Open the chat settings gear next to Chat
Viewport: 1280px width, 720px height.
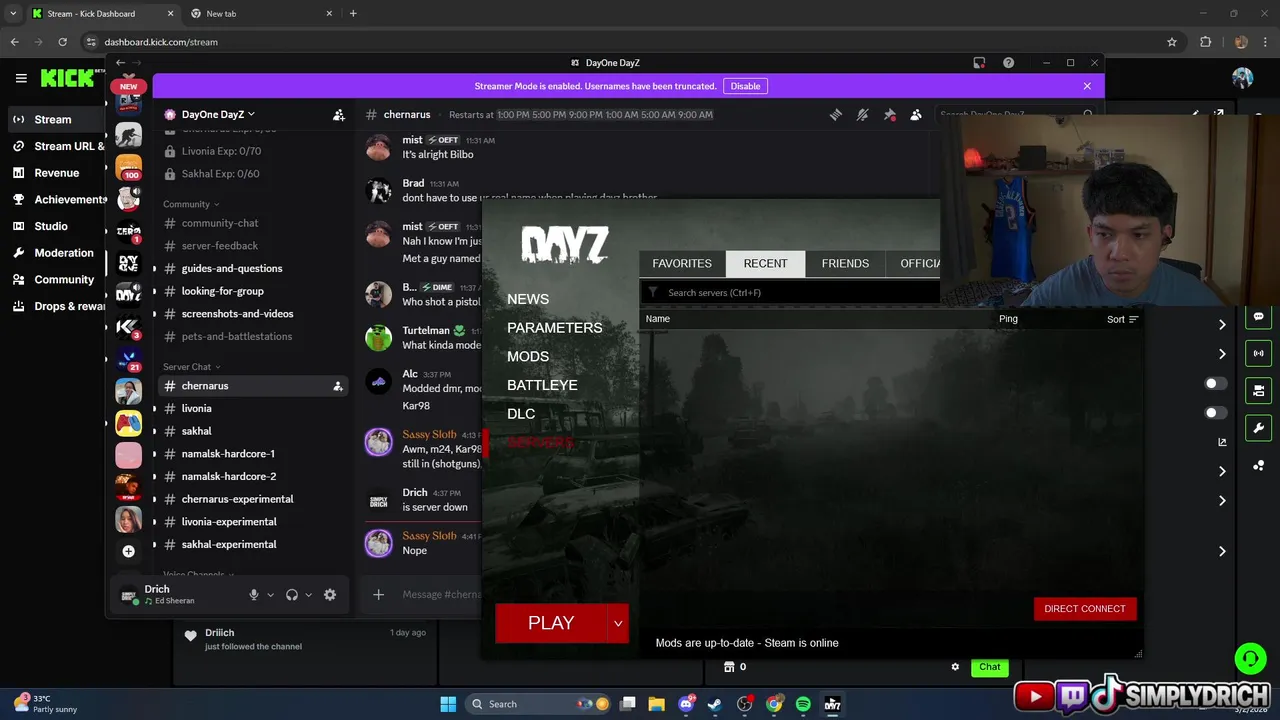[x=955, y=667]
